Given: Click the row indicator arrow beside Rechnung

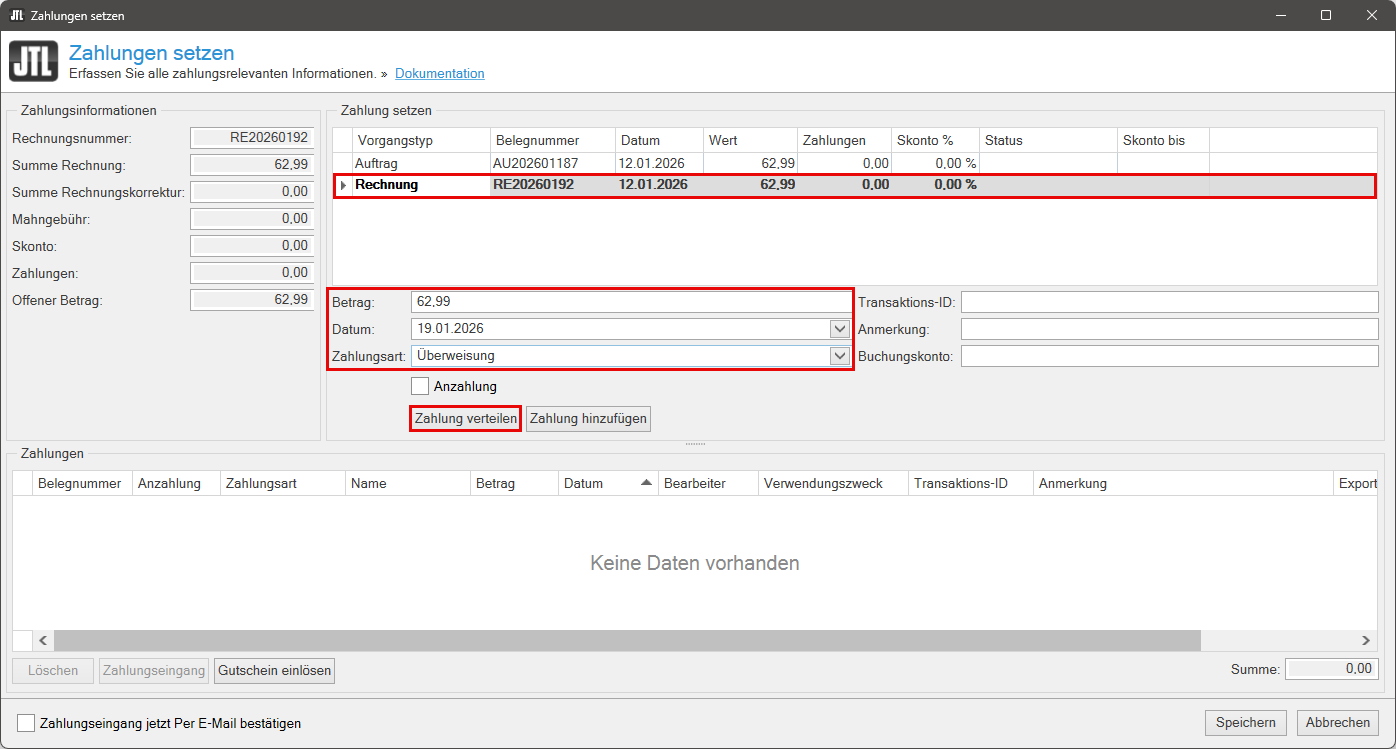Looking at the screenshot, I should click(x=343, y=185).
